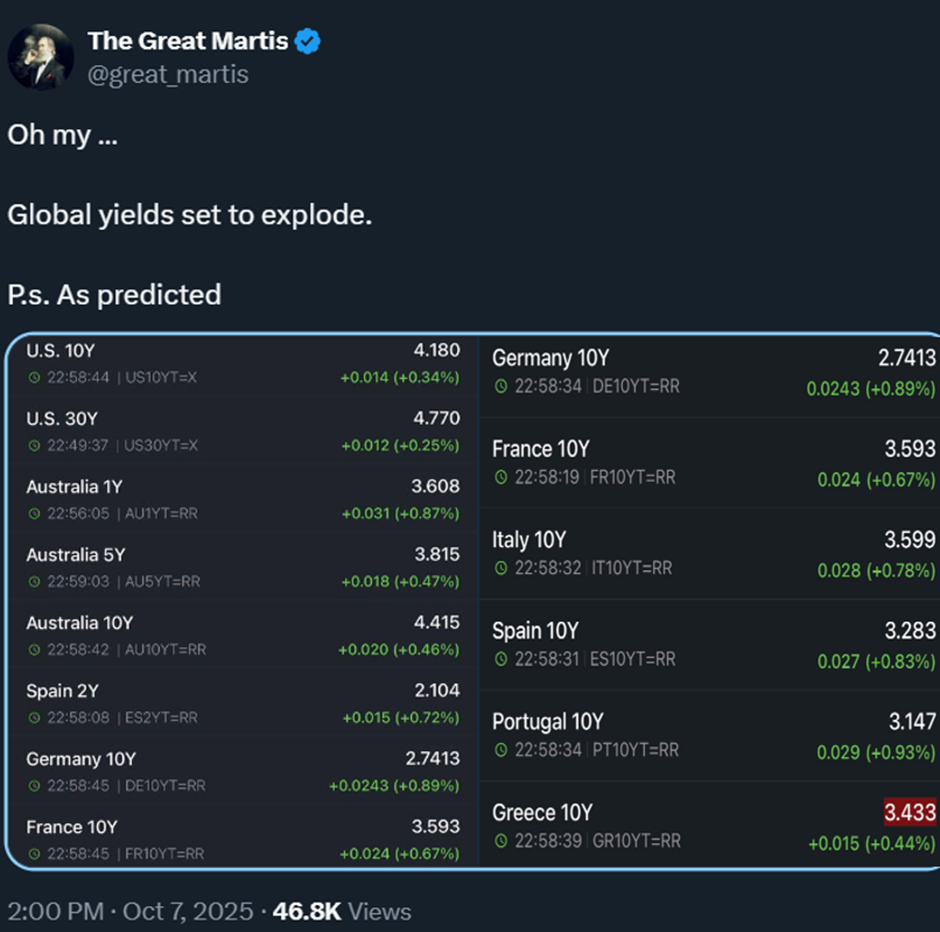Click clock icon under Portugal 10Y
Screen dimensions: 940x932
click(x=501, y=750)
